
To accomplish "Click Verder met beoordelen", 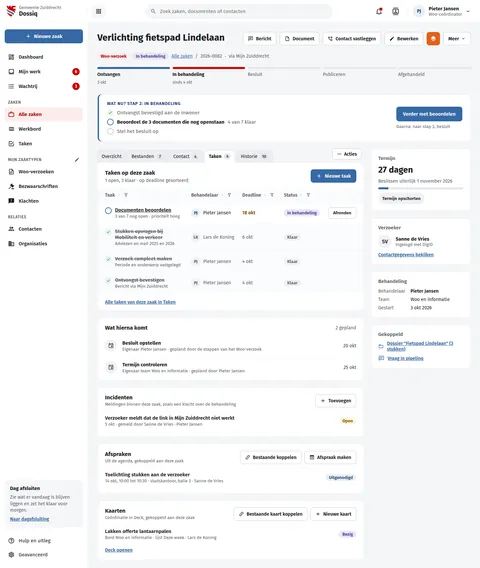I will 429,114.
